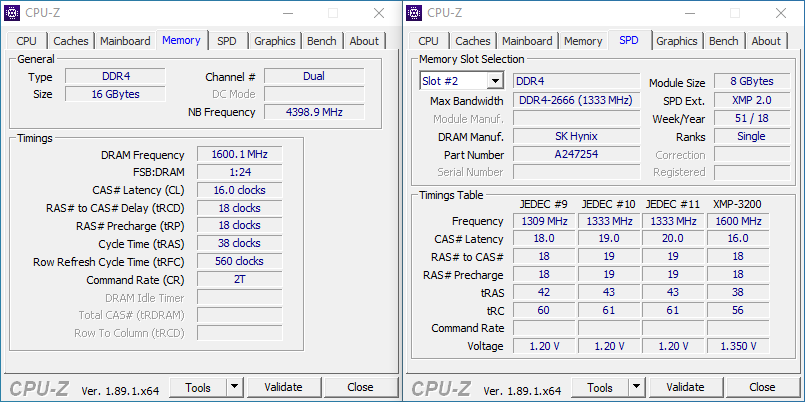805x402 pixels.
Task: Open Graphics tab in left window
Action: [x=275, y=41]
